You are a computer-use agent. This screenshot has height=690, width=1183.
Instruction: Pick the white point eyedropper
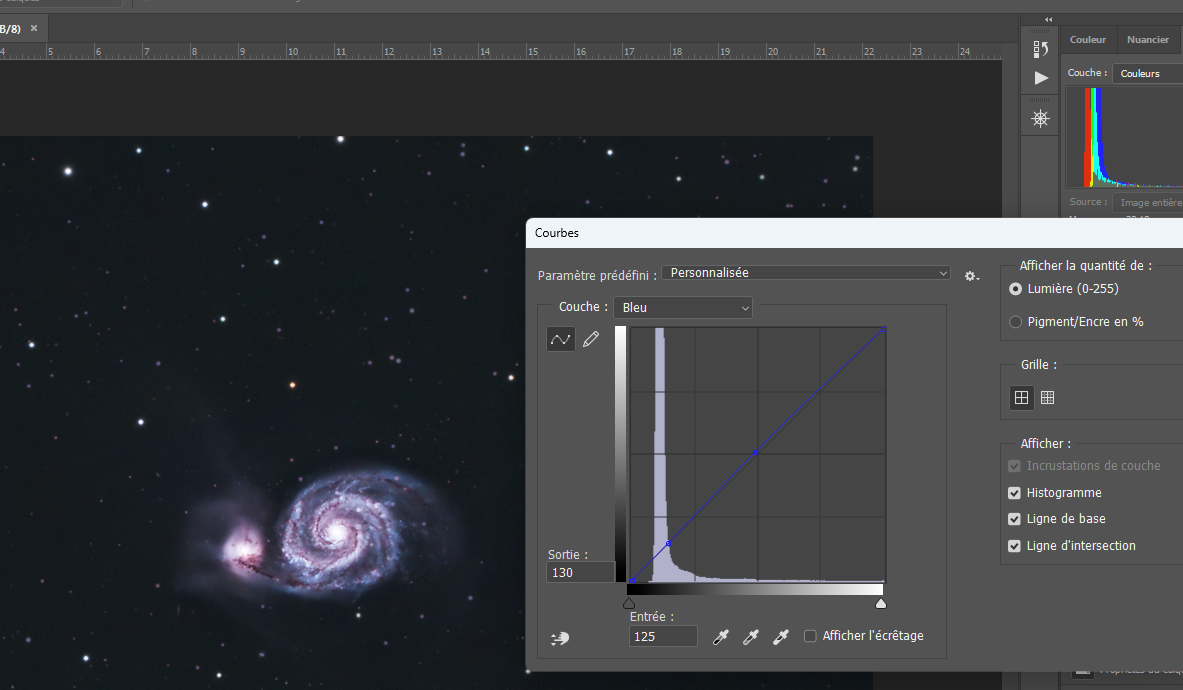click(781, 636)
